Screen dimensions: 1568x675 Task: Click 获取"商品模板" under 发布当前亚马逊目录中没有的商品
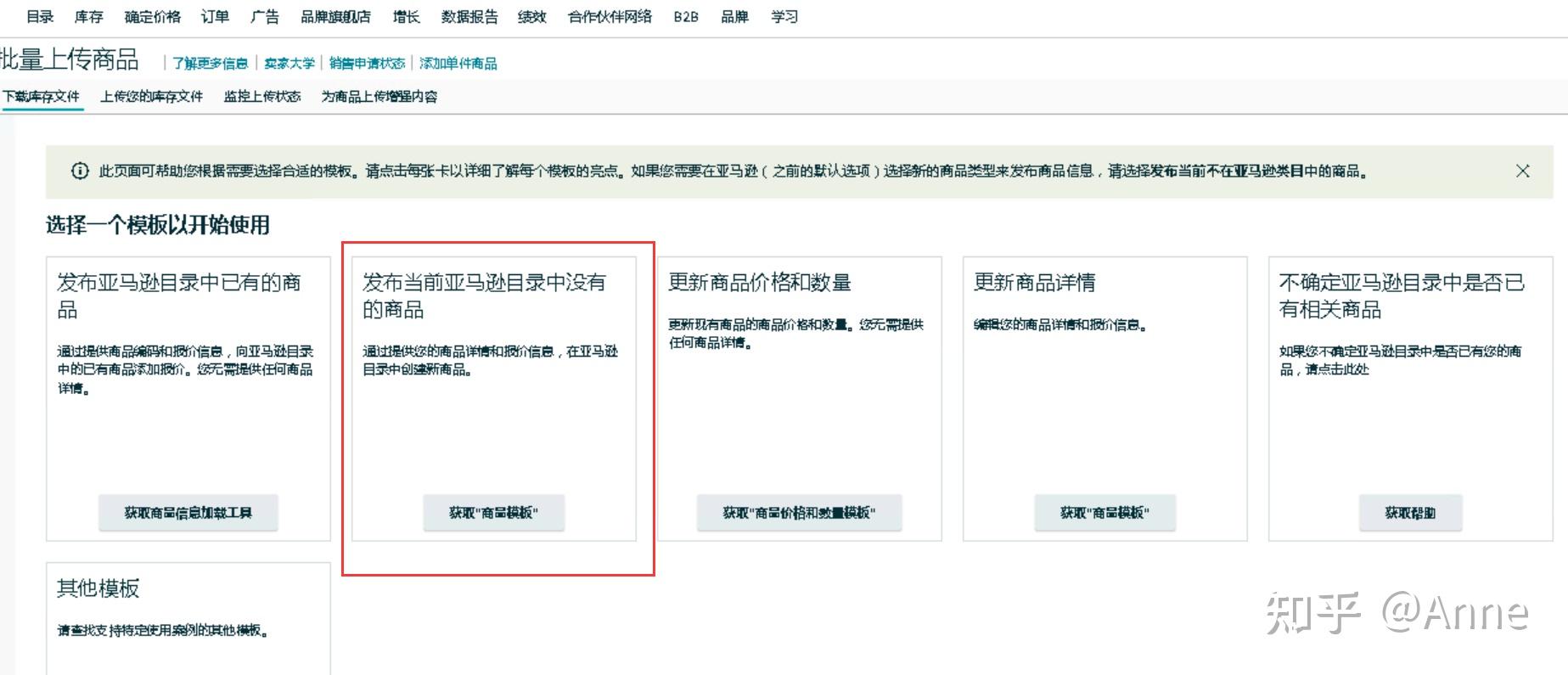pyautogui.click(x=493, y=512)
